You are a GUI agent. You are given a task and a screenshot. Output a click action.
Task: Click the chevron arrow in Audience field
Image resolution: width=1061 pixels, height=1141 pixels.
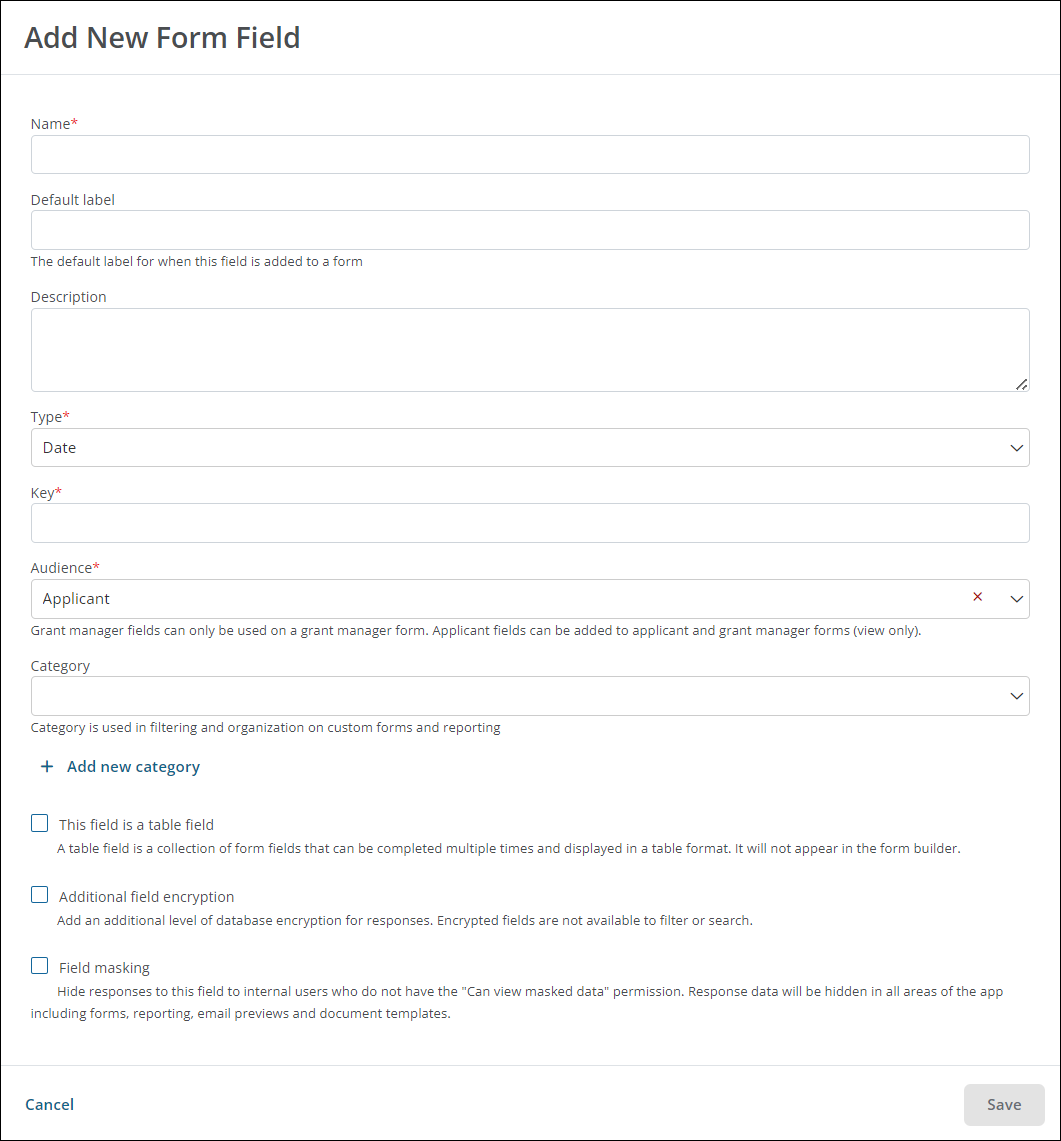[x=1016, y=599]
